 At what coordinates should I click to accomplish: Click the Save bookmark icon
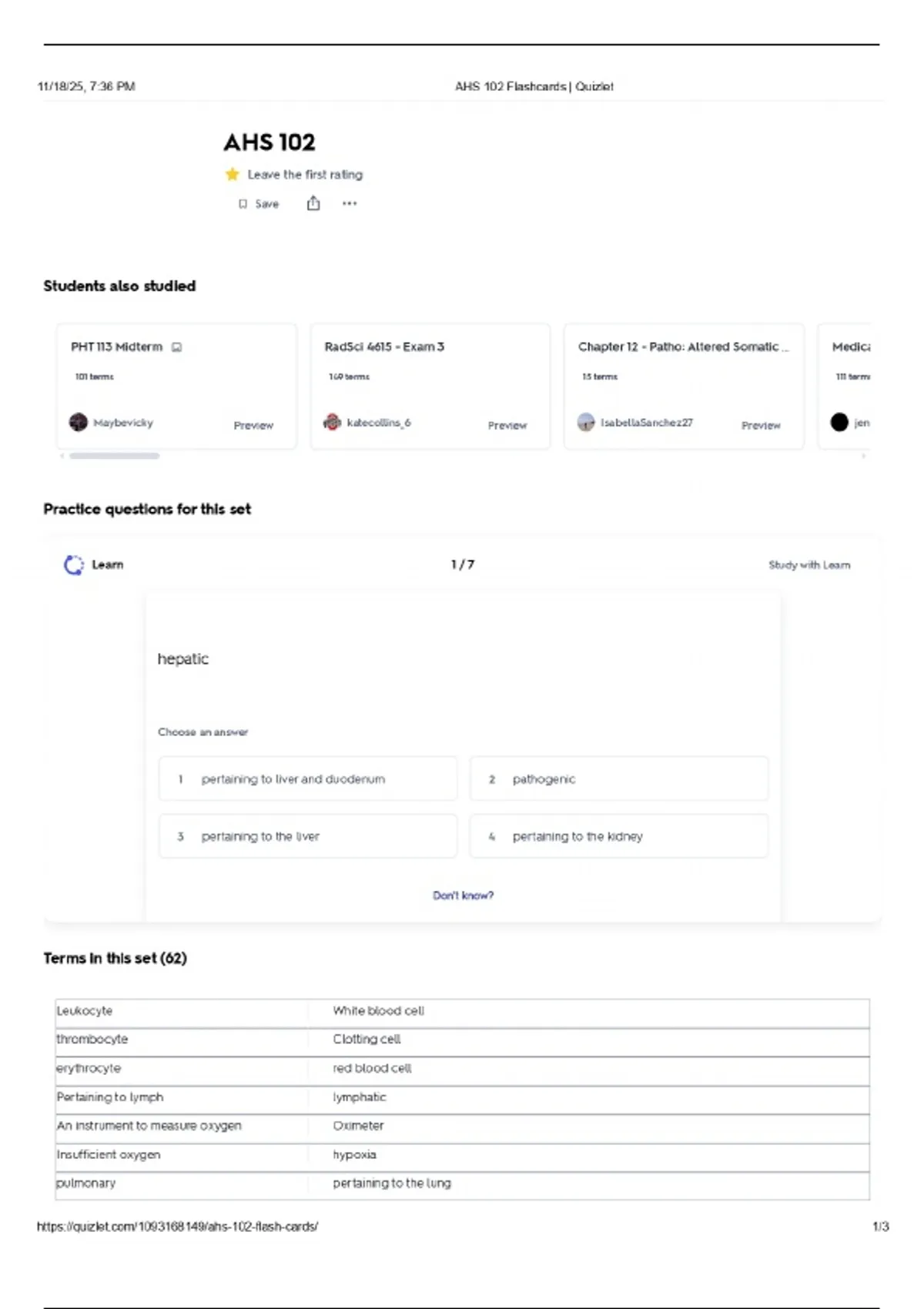coord(243,204)
